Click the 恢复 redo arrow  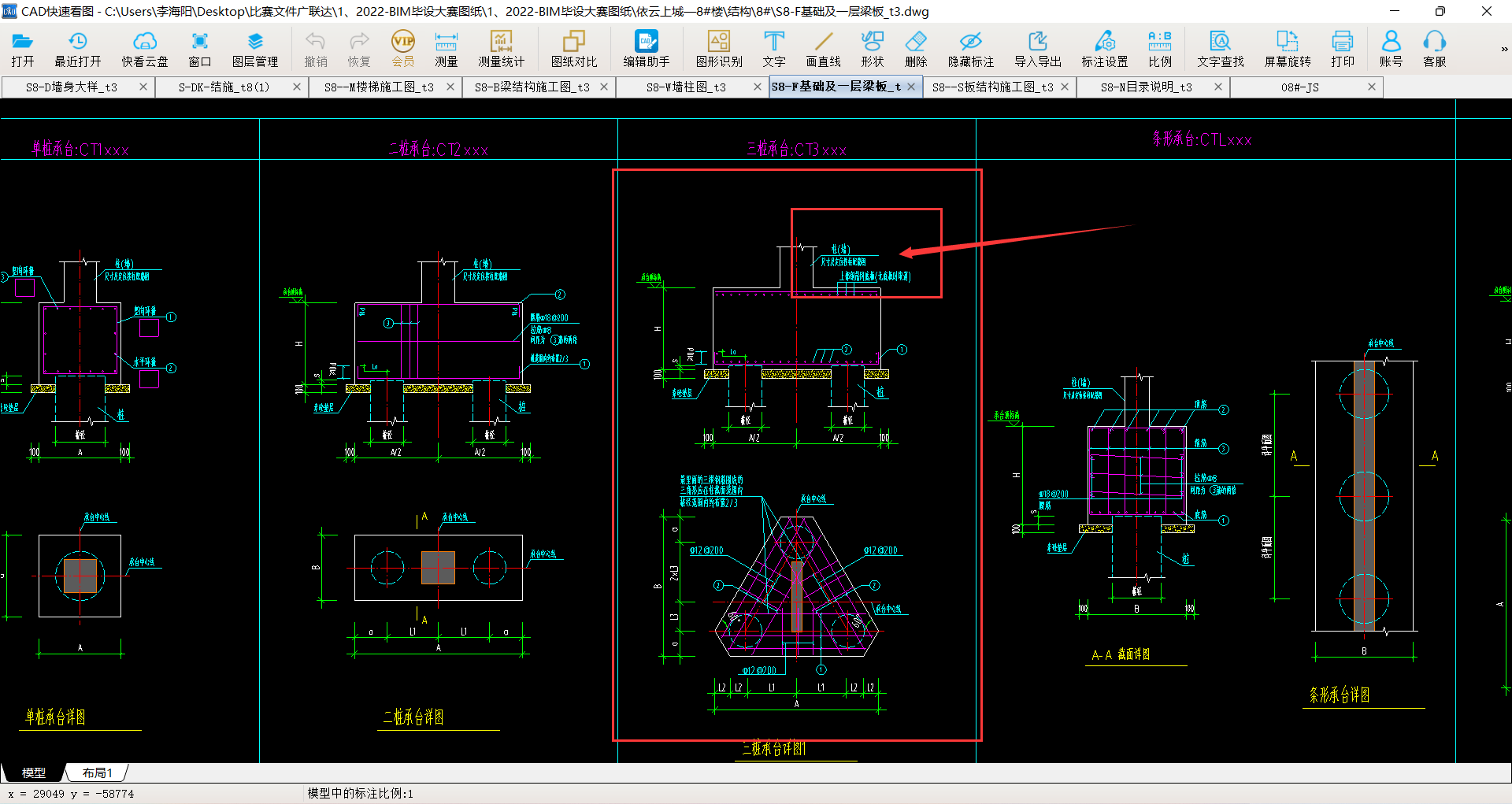(359, 49)
